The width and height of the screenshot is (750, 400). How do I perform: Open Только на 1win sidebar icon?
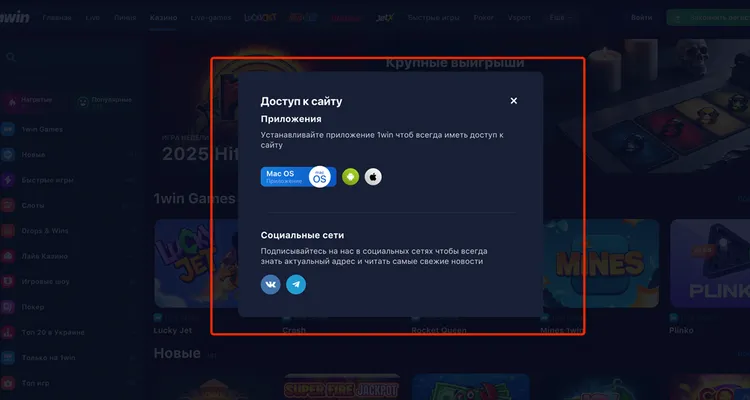point(8,357)
